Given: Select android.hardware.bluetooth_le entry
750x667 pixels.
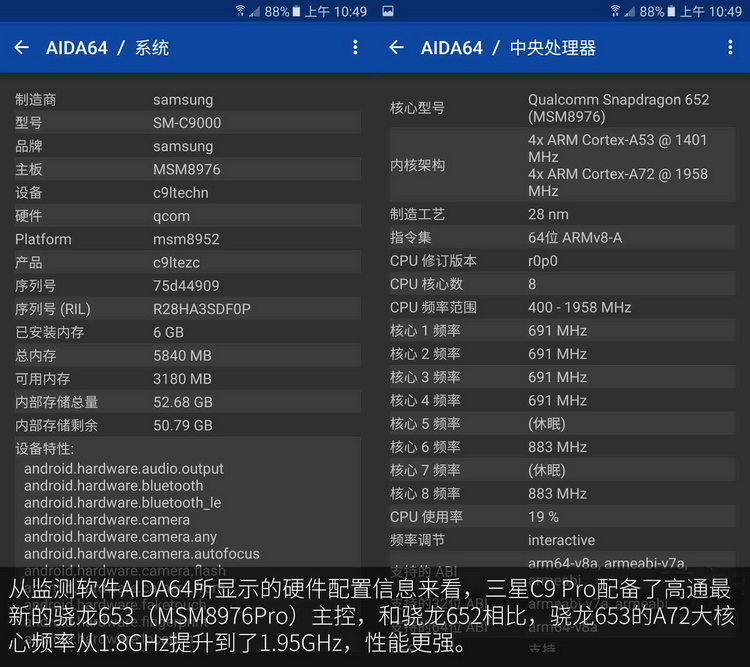Looking at the screenshot, I should pyautogui.click(x=122, y=503).
